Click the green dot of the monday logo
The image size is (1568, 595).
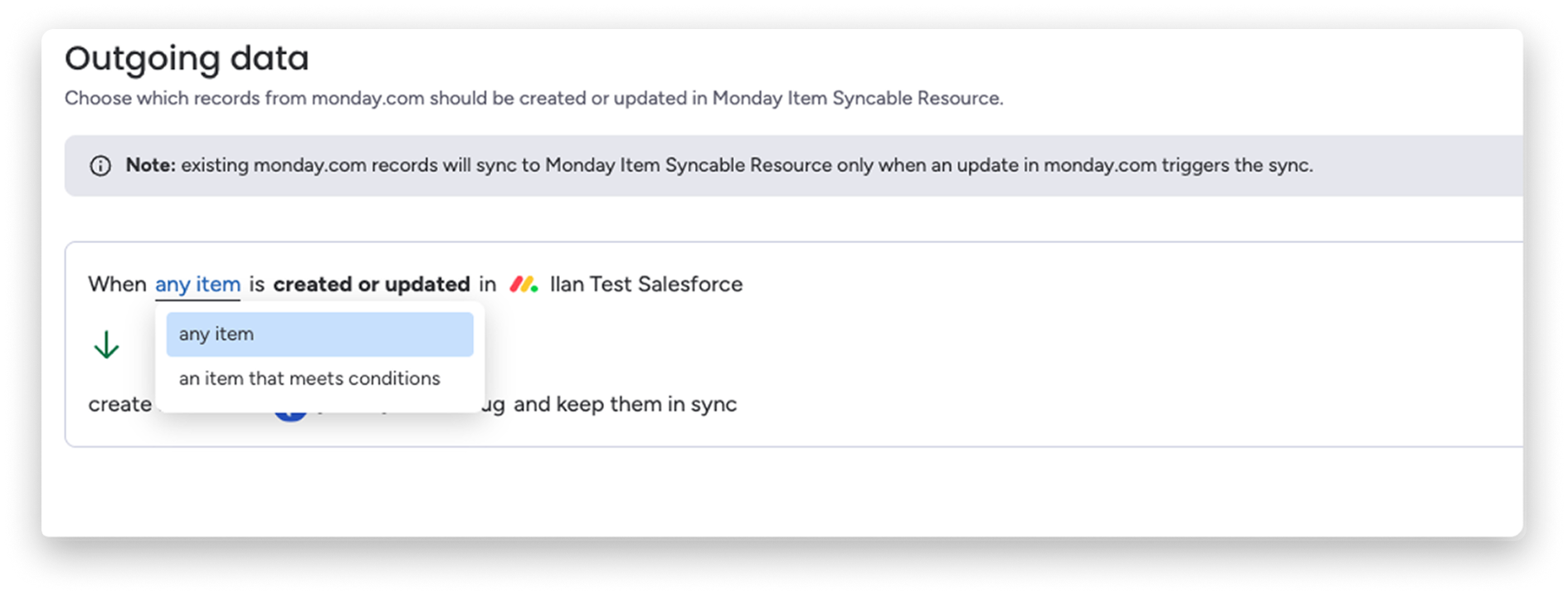[x=534, y=289]
